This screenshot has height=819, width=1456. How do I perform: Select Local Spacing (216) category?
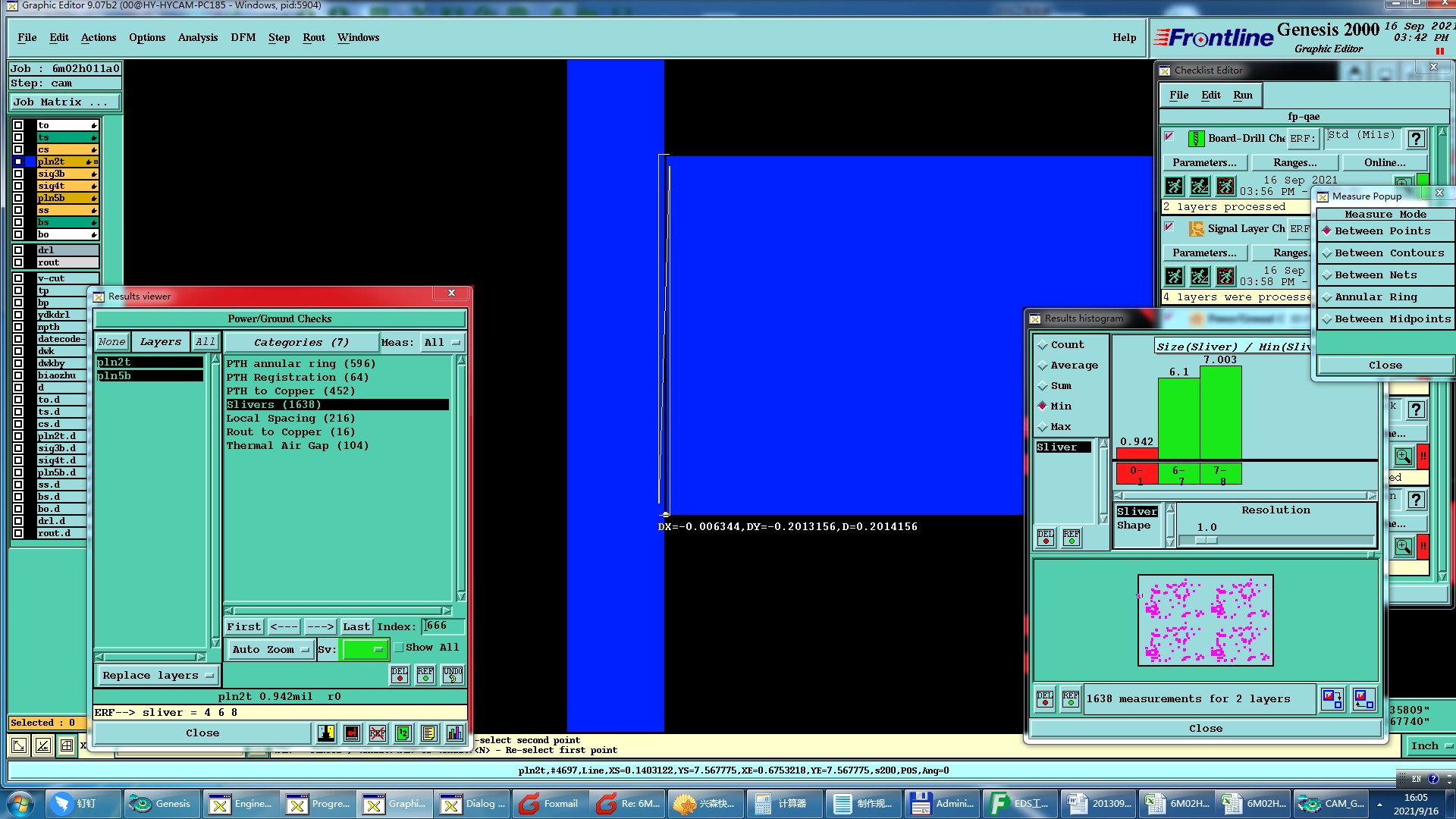click(x=290, y=419)
